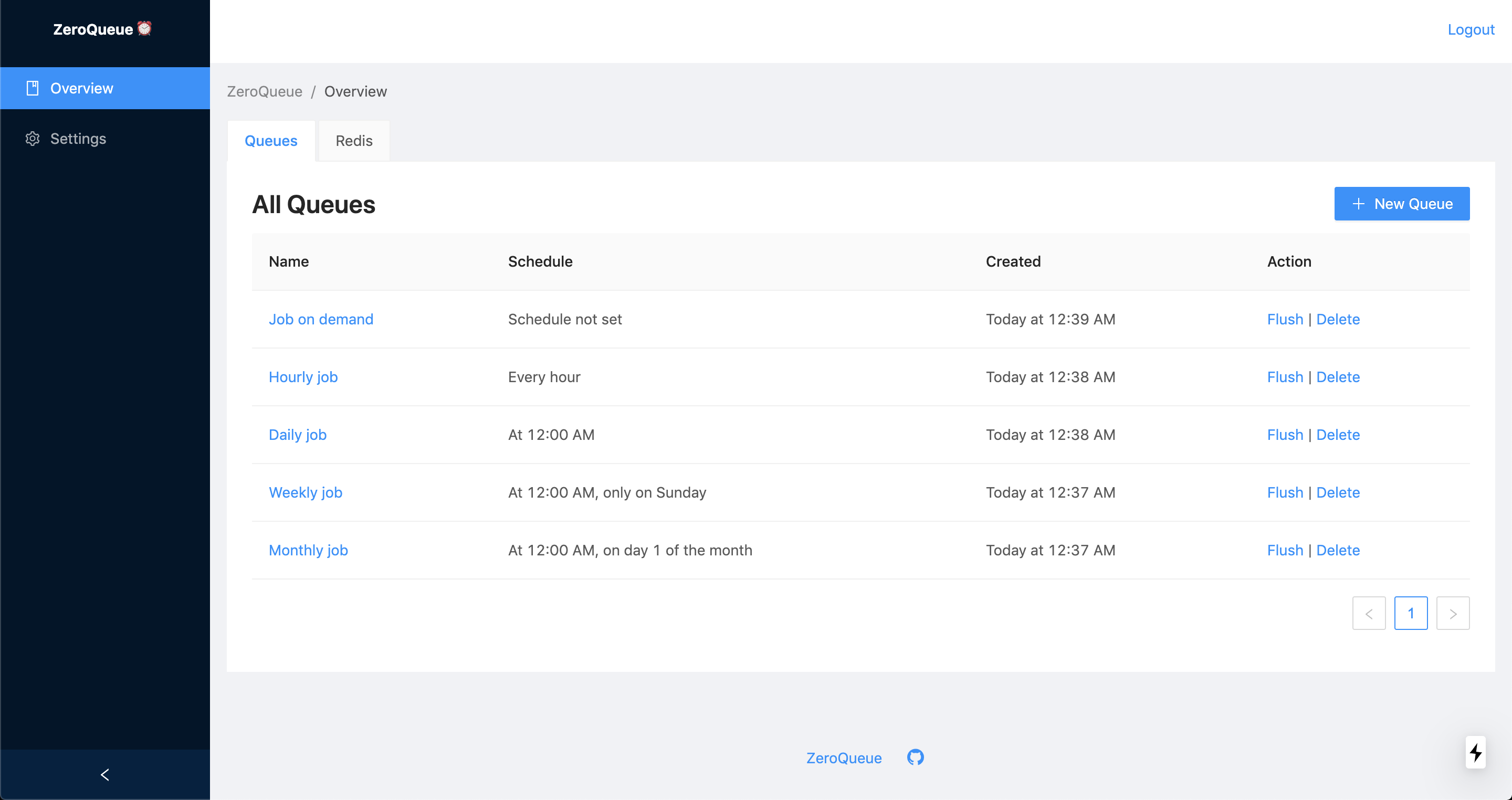Viewport: 1512px width, 800px height.
Task: Collapse the sidebar with the chevron arrow
Action: 105,774
